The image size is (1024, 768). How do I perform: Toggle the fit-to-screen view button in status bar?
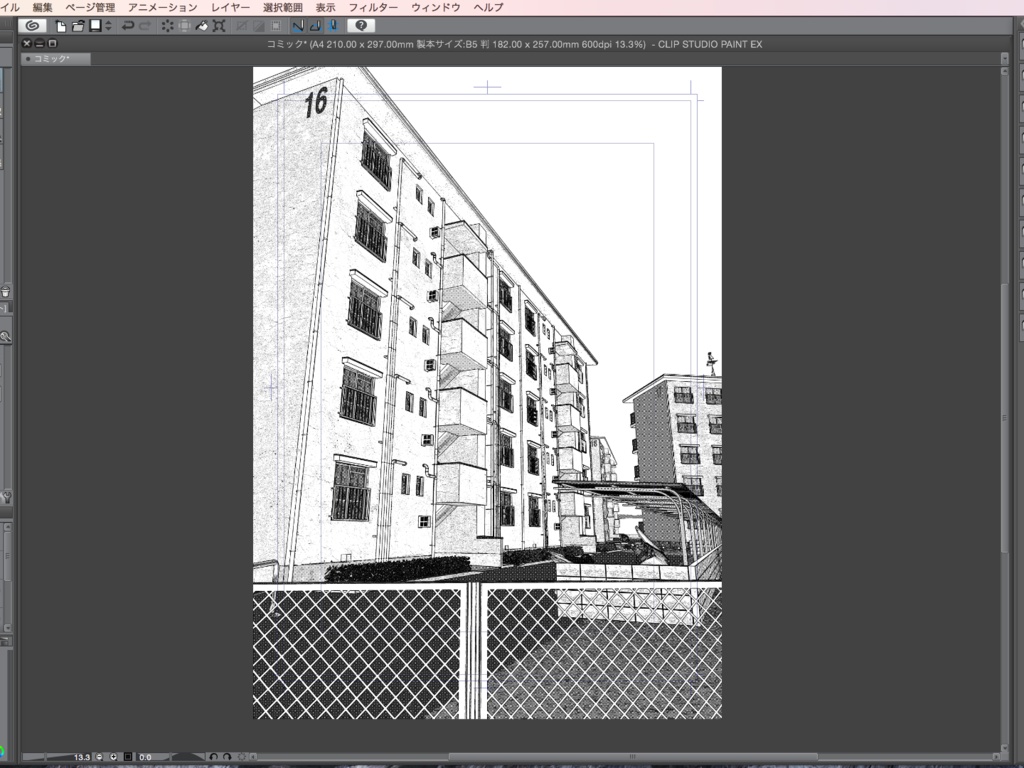[x=127, y=757]
